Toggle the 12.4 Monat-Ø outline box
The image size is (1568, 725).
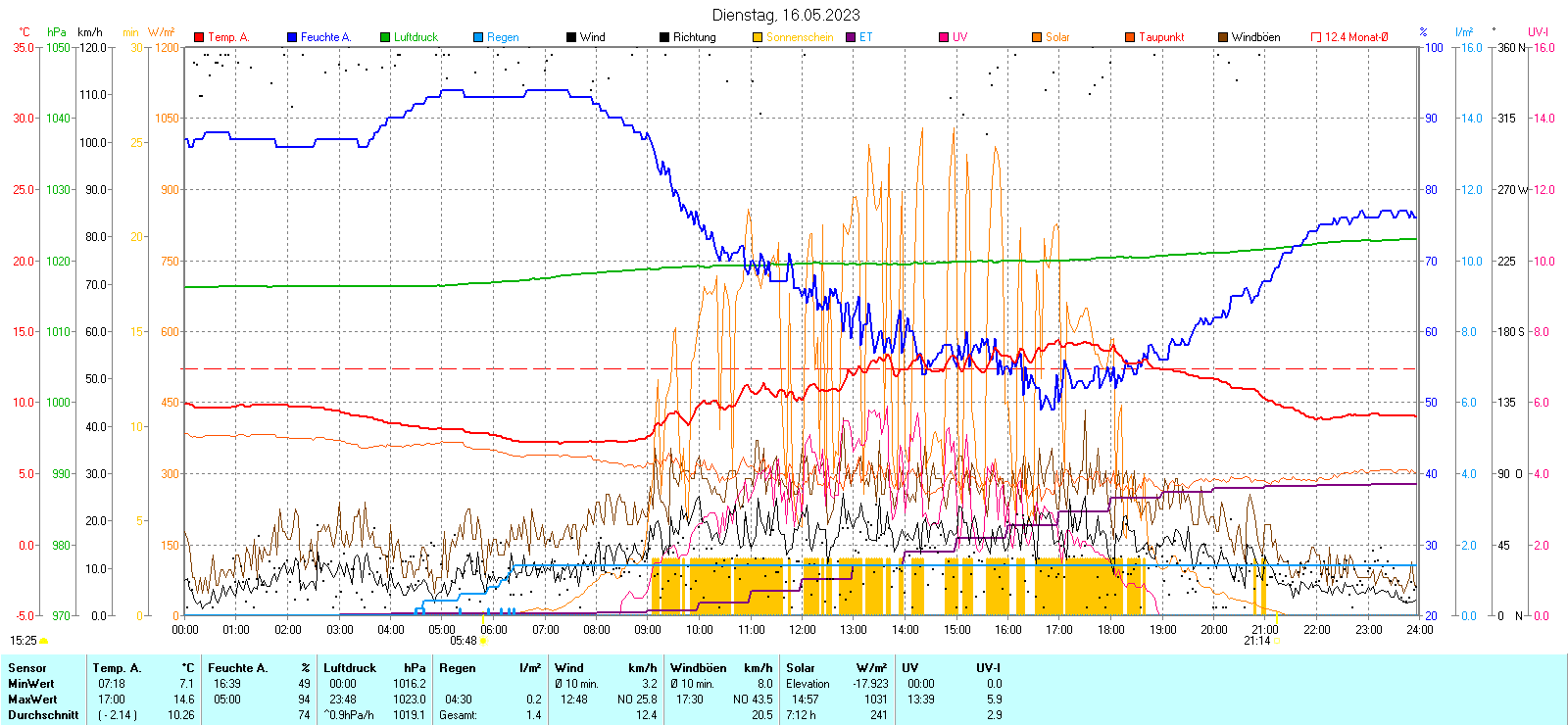(1316, 37)
